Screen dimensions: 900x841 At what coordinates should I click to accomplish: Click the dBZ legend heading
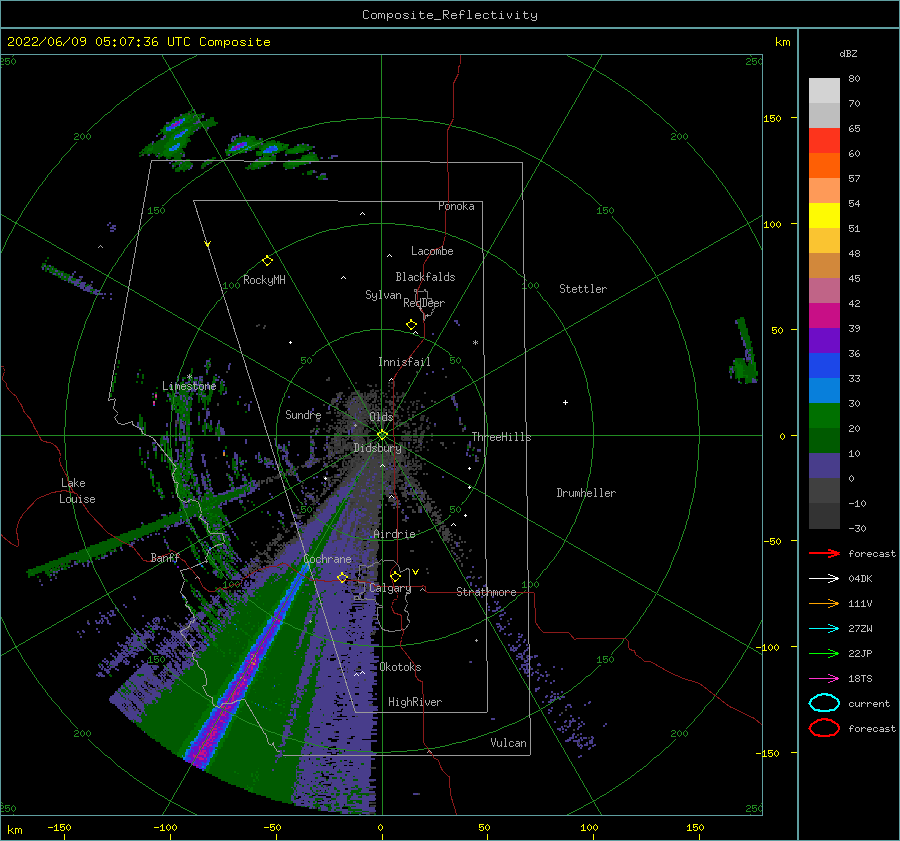click(848, 53)
